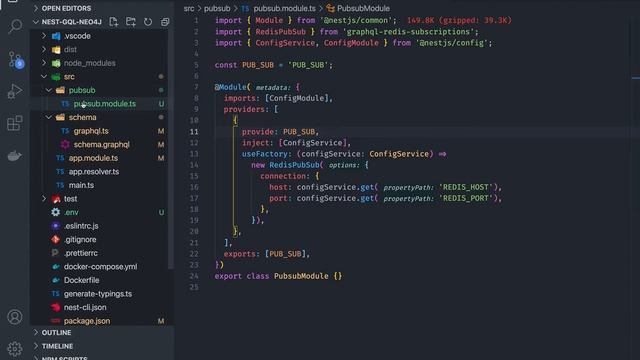The image size is (640, 360).
Task: Open generate-typings.ts file
Action: pyautogui.click(x=98, y=294)
